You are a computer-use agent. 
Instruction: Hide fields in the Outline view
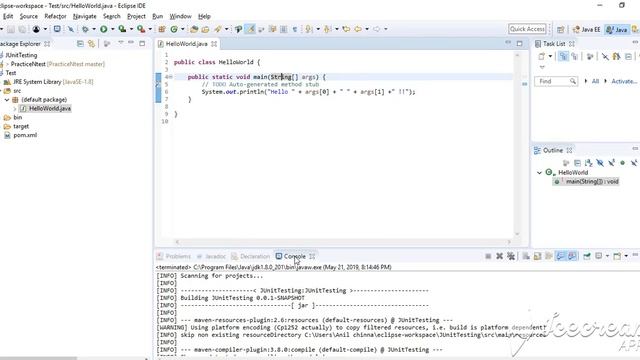tap(600, 163)
